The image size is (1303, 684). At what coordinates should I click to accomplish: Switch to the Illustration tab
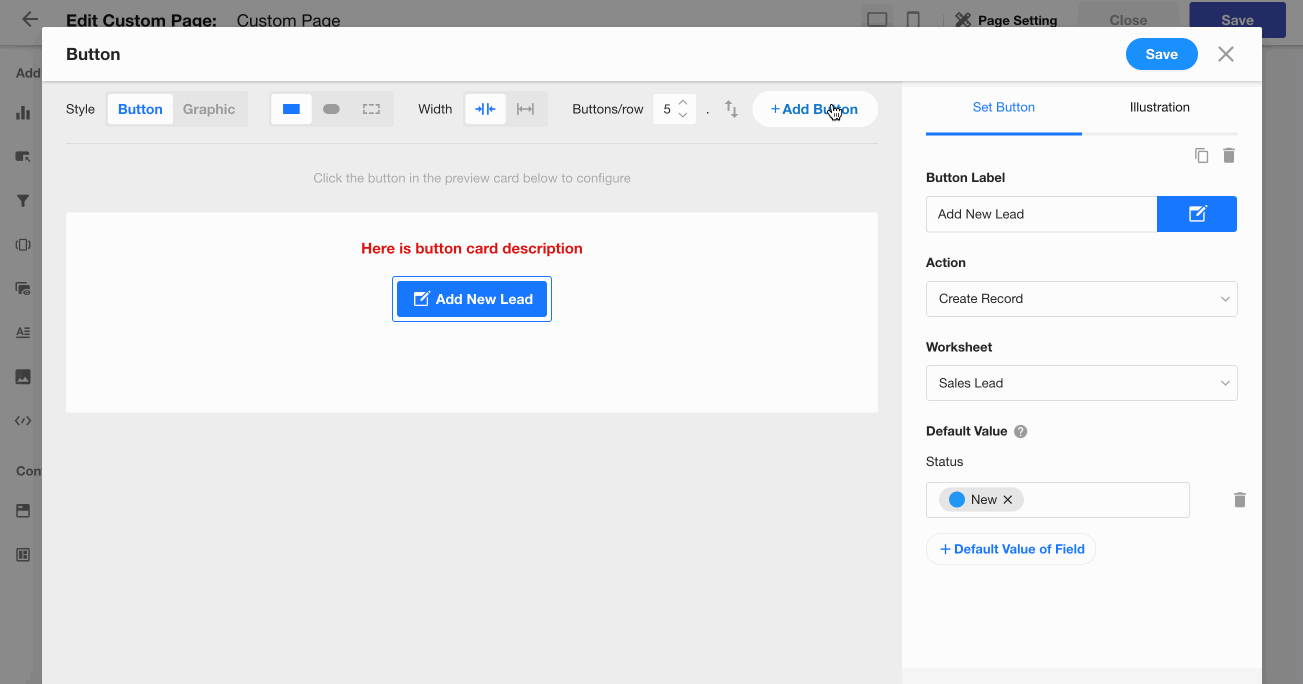[x=1159, y=107]
